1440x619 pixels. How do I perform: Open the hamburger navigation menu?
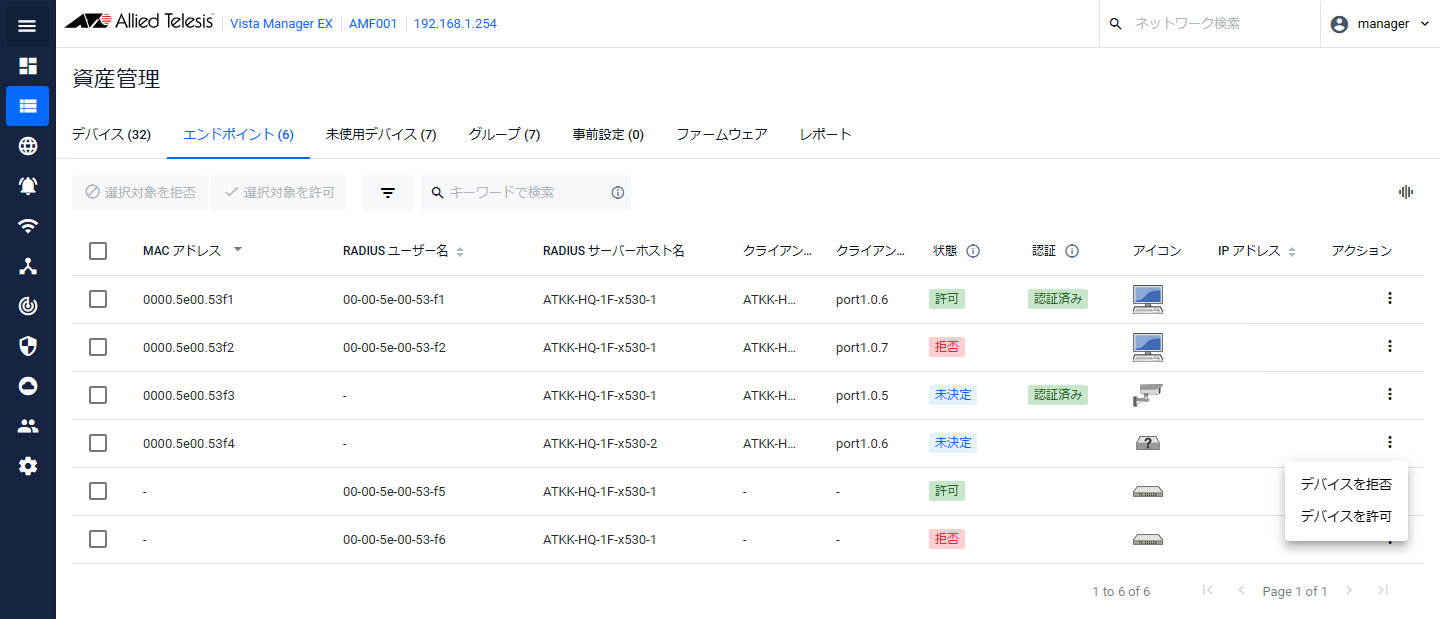click(x=27, y=26)
